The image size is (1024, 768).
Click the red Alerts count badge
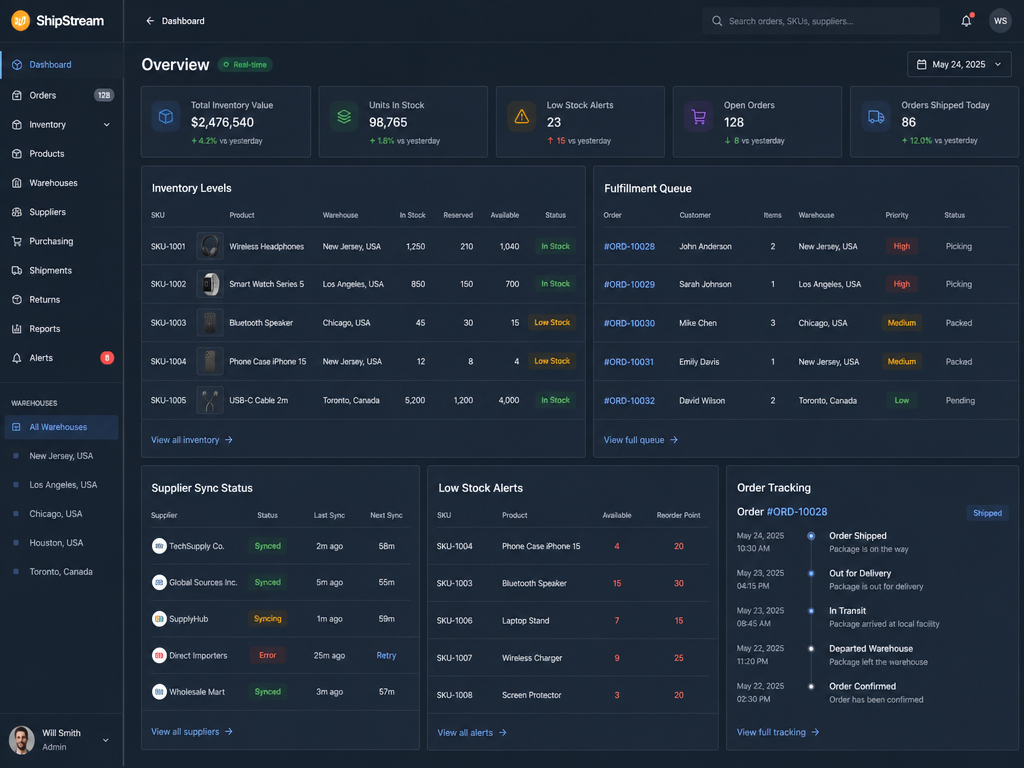(x=107, y=358)
